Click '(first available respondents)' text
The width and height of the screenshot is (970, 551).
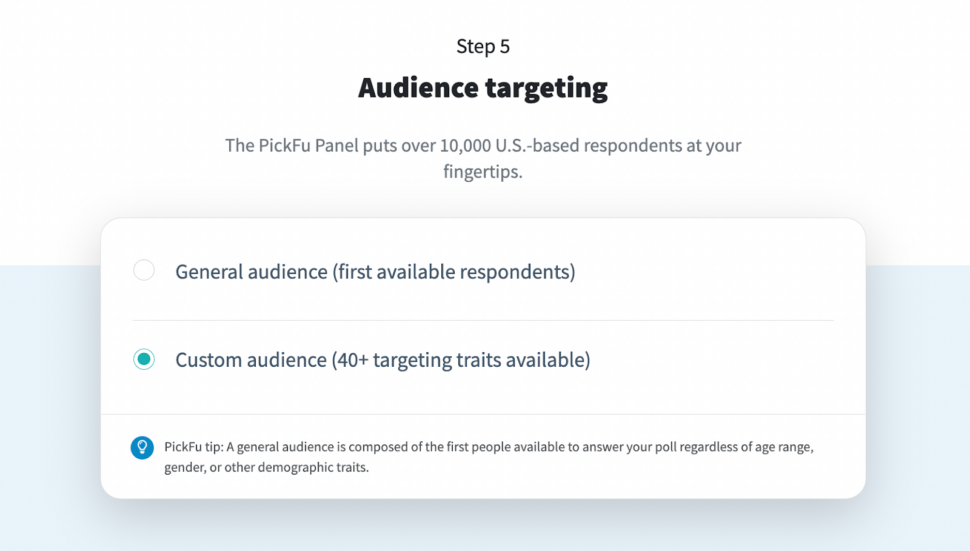tap(454, 272)
